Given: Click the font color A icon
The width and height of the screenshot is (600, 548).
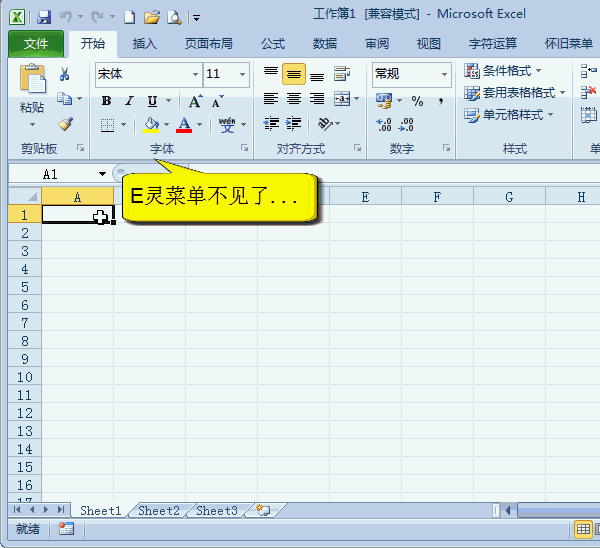Looking at the screenshot, I should [x=184, y=124].
